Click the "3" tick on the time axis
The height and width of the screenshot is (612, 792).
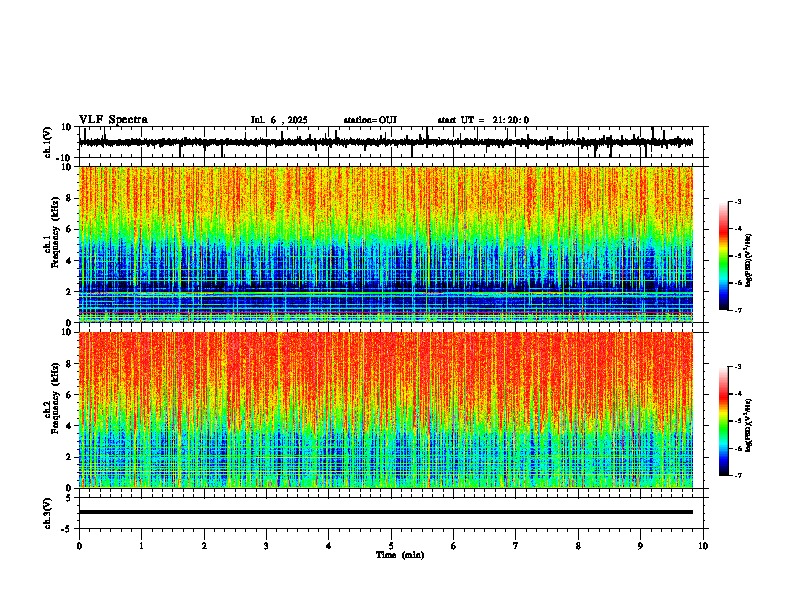[266, 546]
